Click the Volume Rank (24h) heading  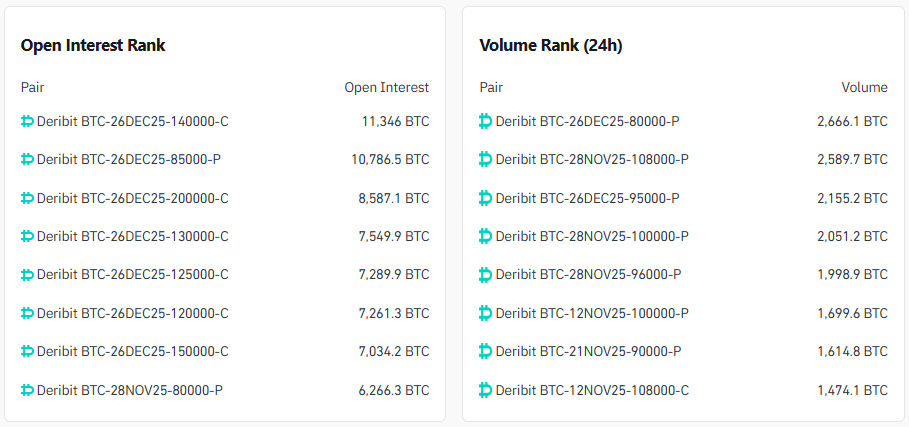coord(552,45)
